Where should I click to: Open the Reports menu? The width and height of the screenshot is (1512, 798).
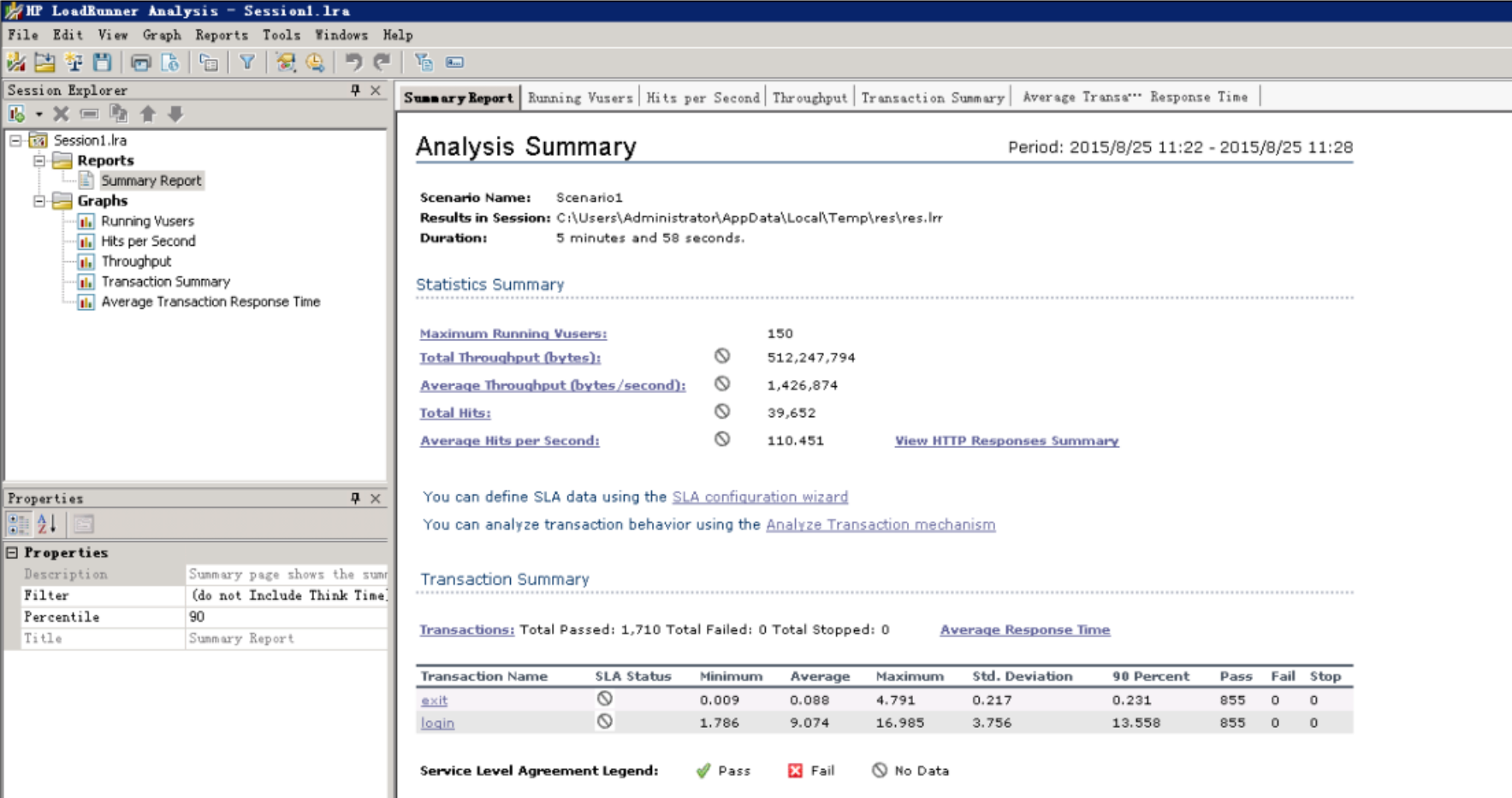pyautogui.click(x=221, y=35)
